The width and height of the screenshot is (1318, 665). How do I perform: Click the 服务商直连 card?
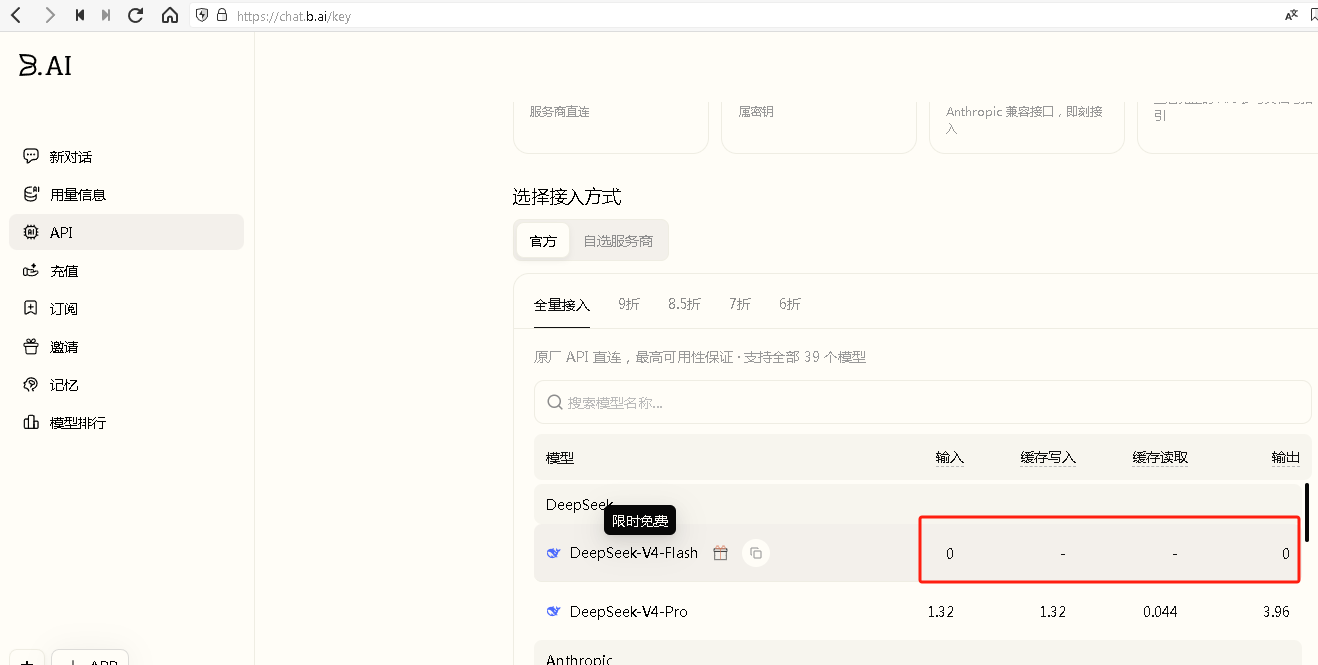[611, 125]
